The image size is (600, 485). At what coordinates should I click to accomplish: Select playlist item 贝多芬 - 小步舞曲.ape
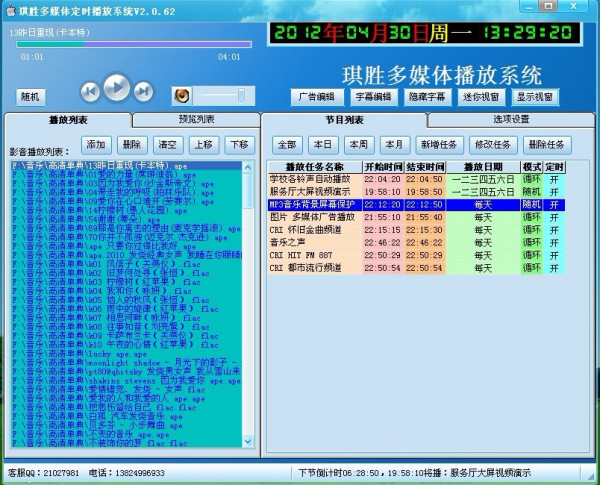click(127, 425)
